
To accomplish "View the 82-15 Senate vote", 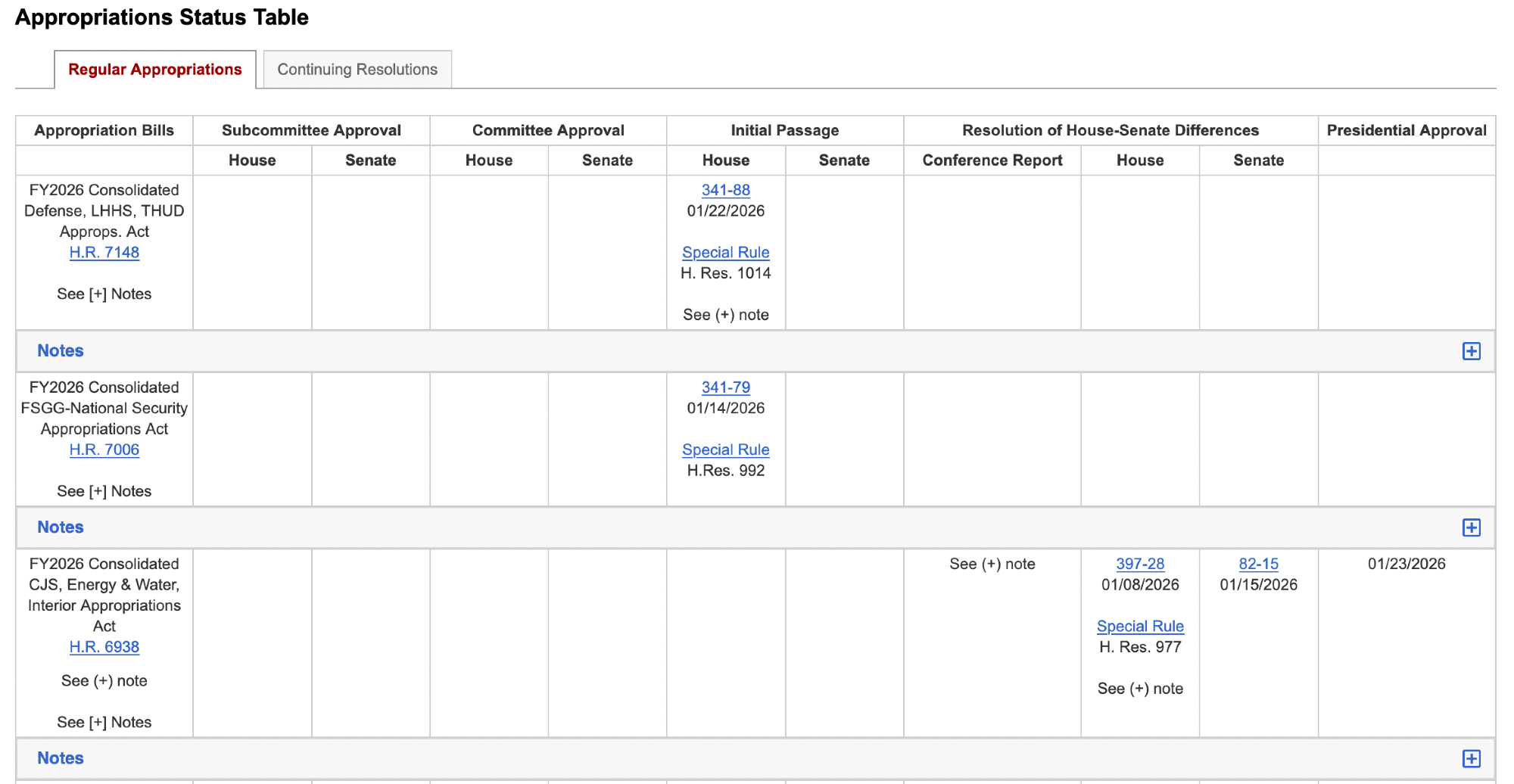I will click(1258, 564).
